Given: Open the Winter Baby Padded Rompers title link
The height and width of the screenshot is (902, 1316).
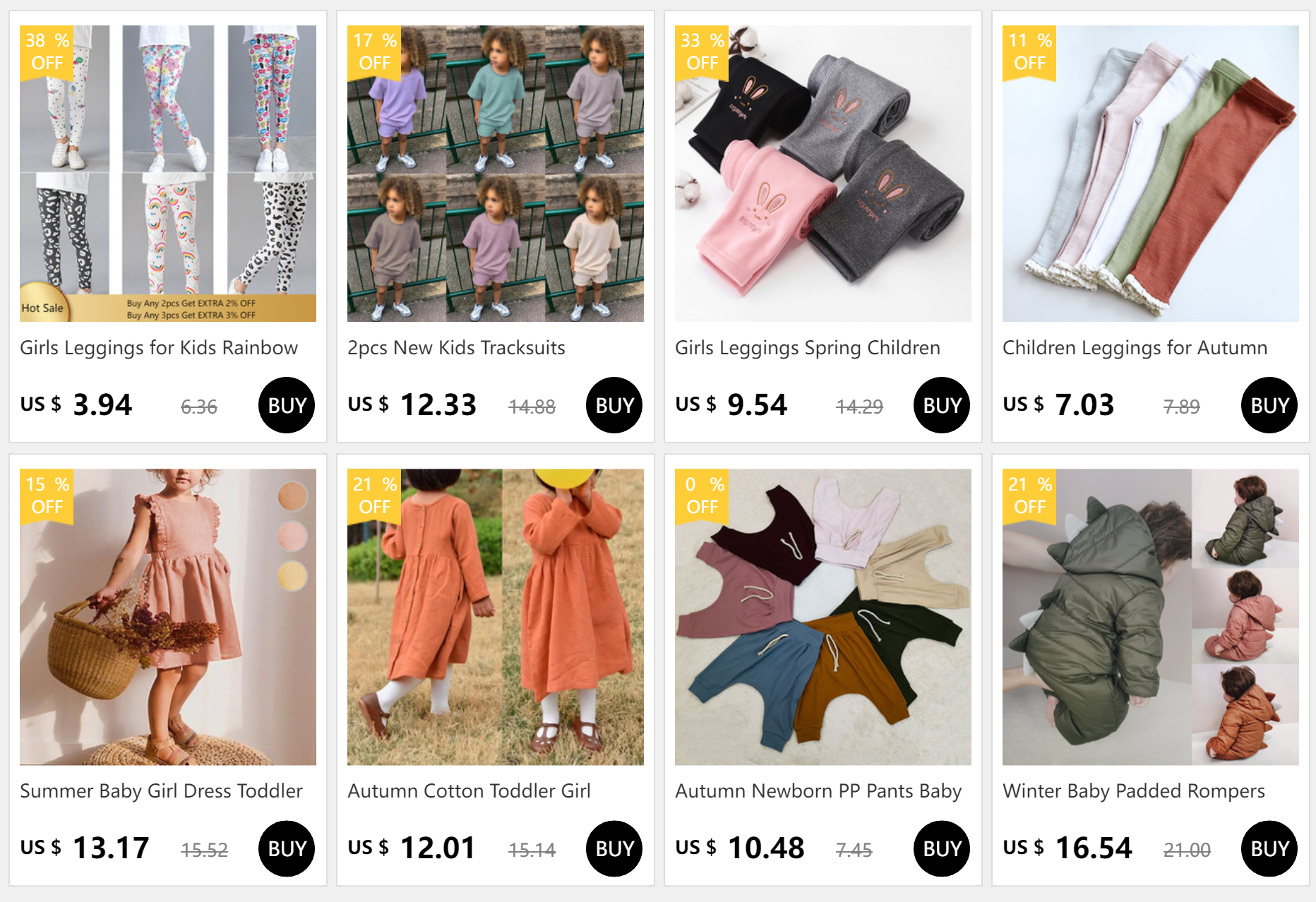Looking at the screenshot, I should 1134,791.
